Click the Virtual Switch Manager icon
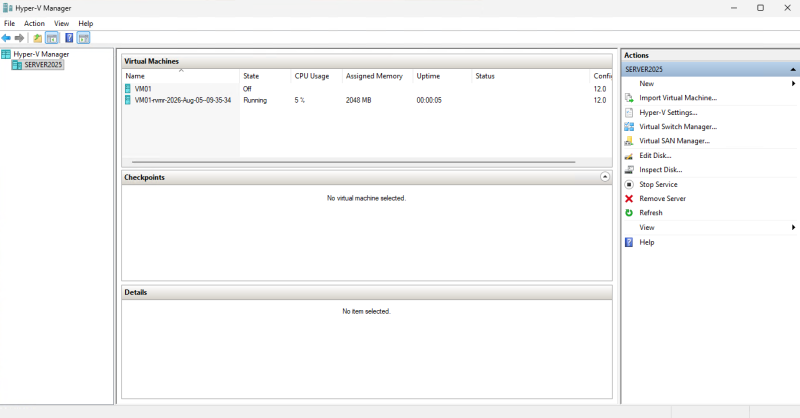Image resolution: width=800 pixels, height=418 pixels. coord(629,127)
